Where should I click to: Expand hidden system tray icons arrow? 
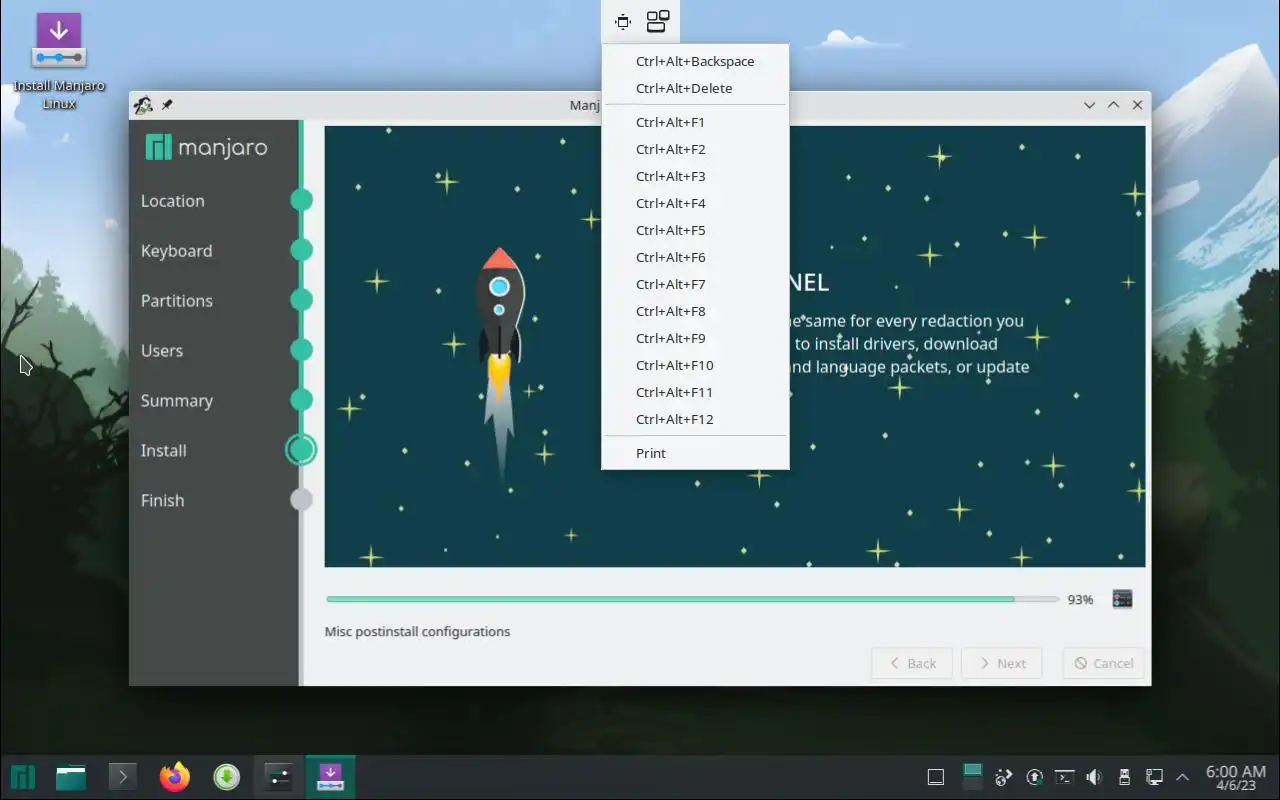tap(1183, 777)
